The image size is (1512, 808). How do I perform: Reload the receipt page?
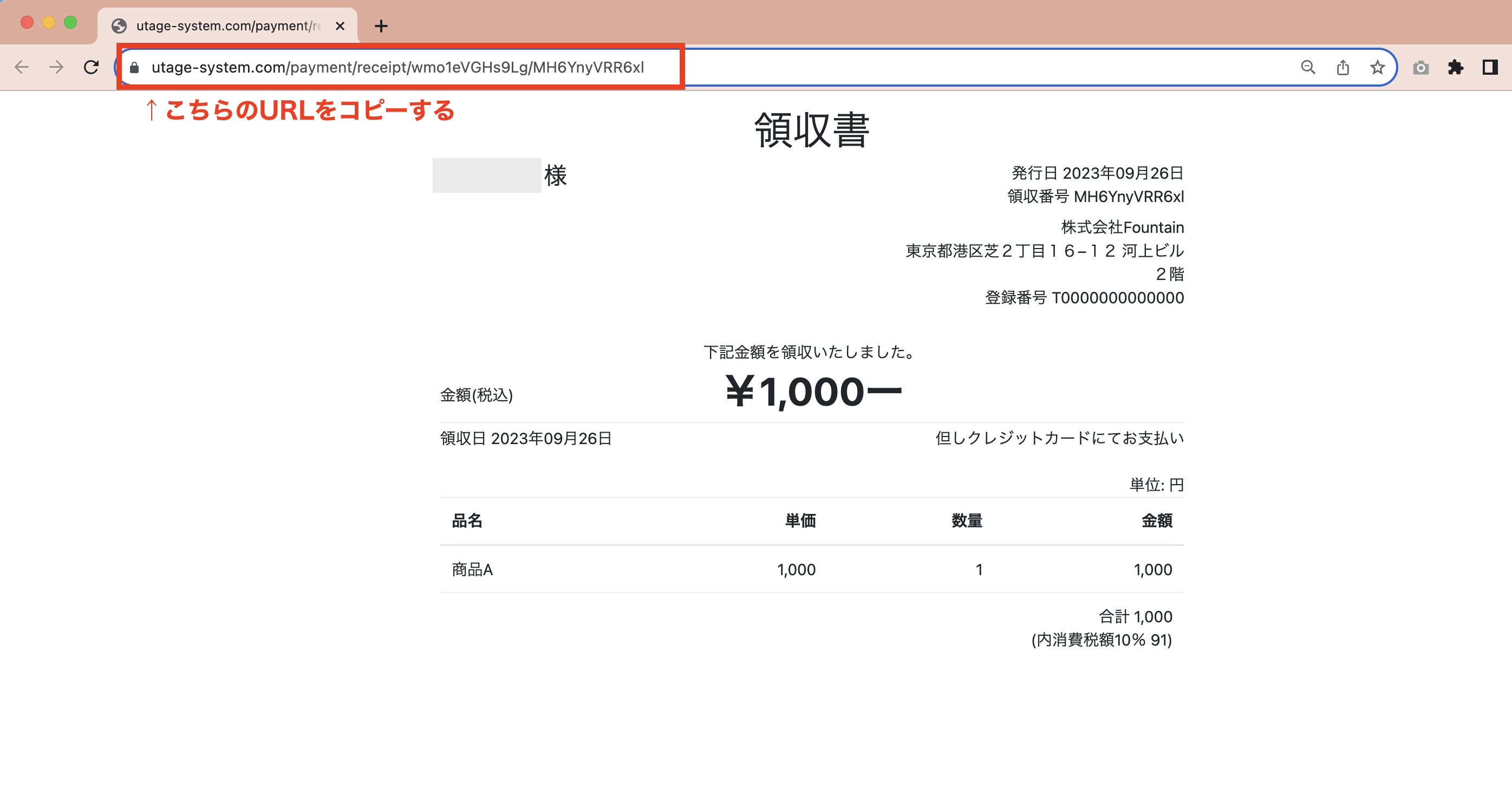click(x=91, y=67)
